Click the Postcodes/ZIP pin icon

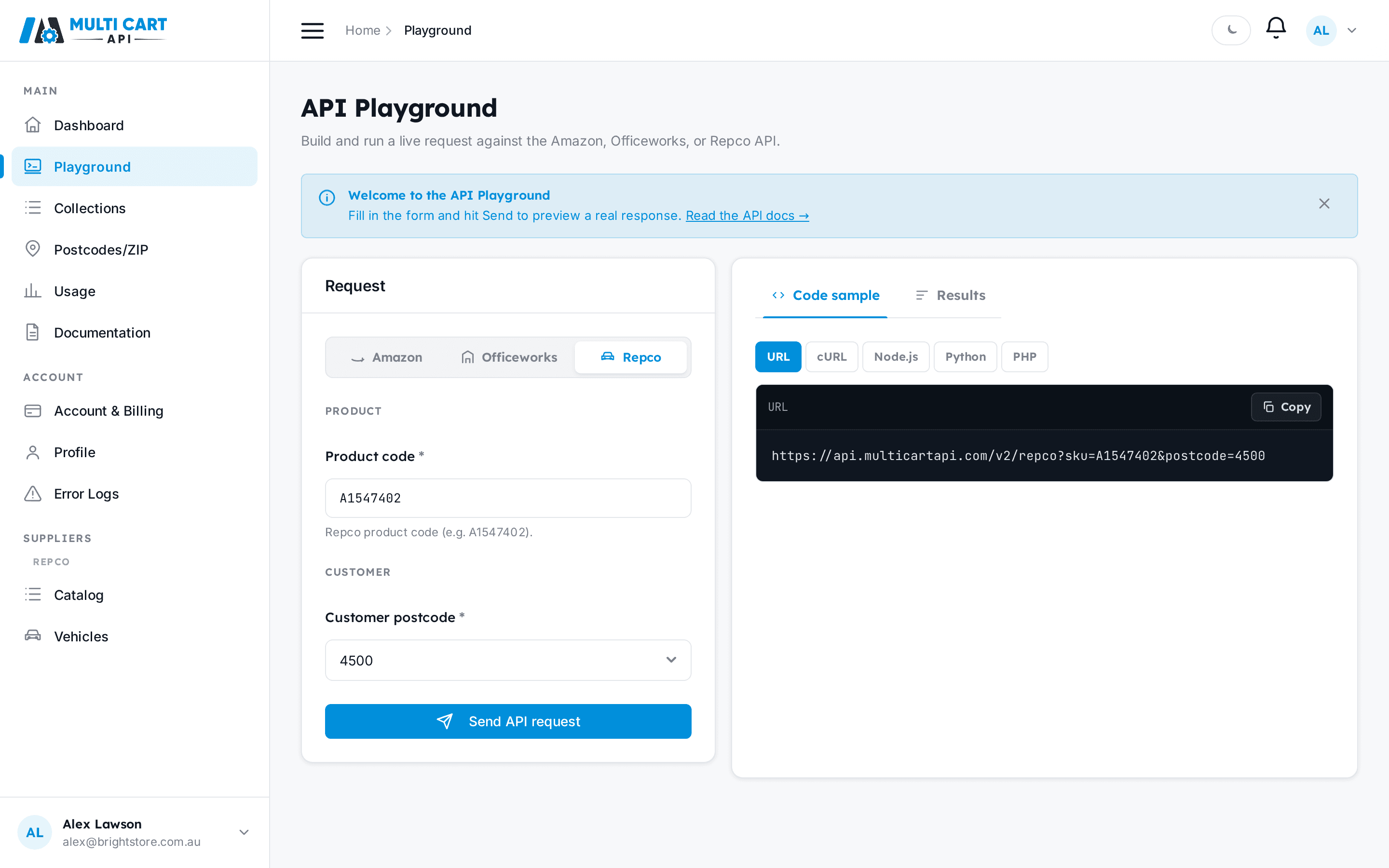33,248
